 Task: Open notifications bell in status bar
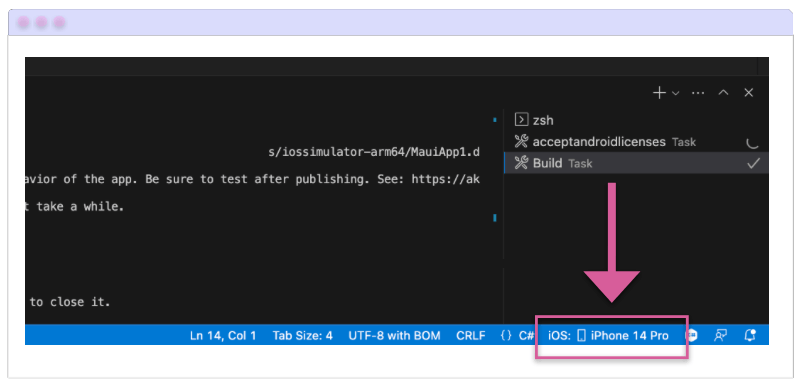750,336
